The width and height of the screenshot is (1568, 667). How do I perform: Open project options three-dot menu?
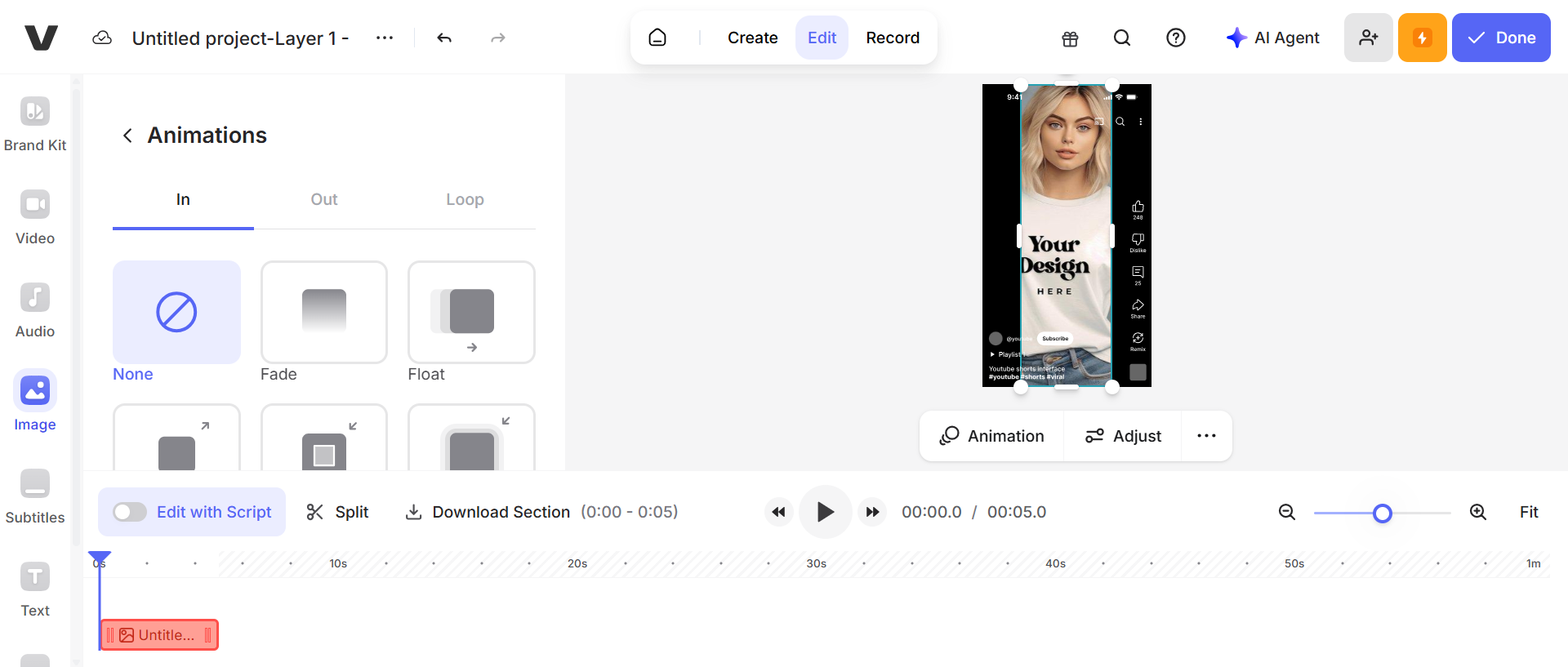385,38
